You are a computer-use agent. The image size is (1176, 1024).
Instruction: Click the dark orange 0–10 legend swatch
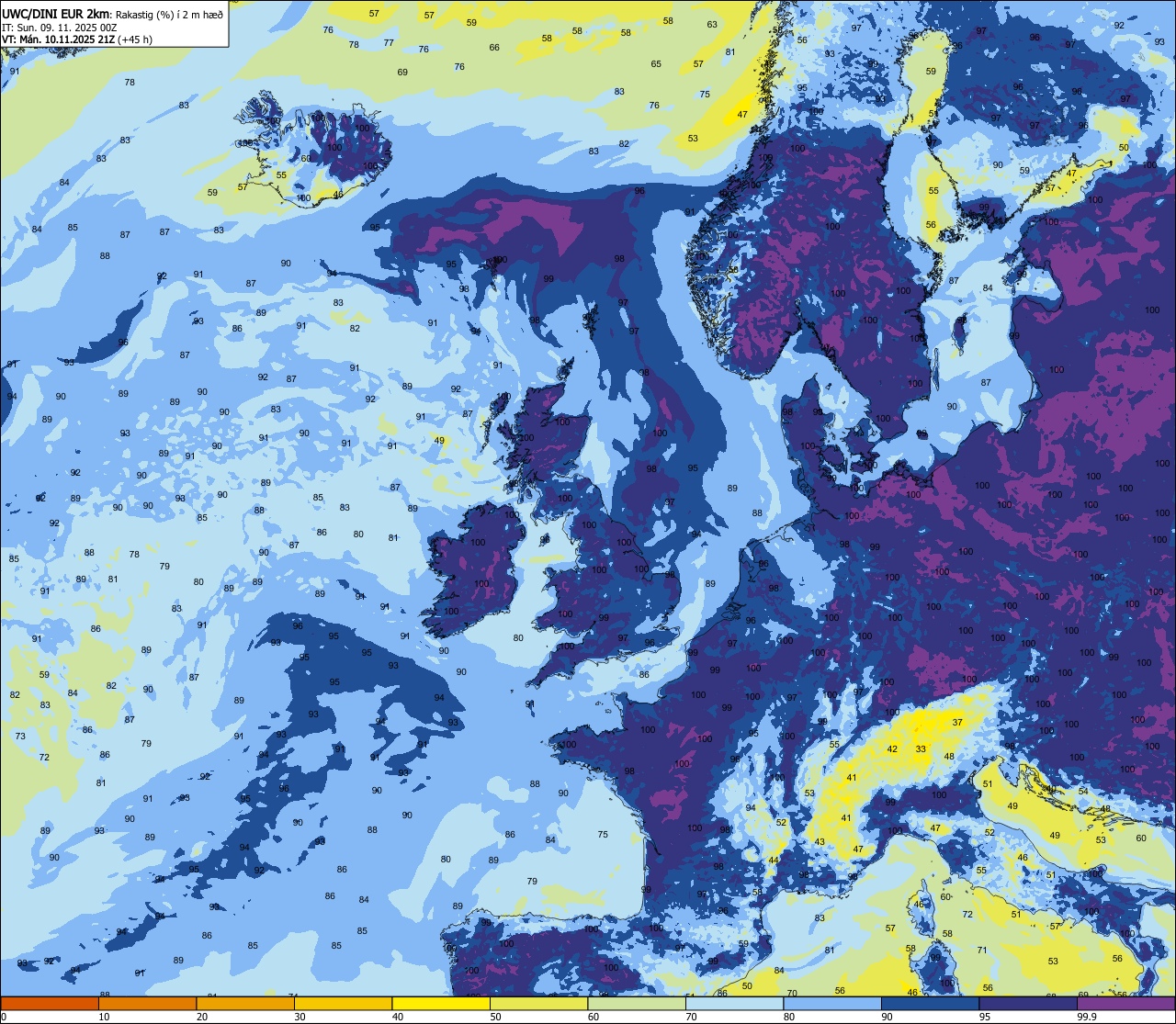click(50, 1004)
